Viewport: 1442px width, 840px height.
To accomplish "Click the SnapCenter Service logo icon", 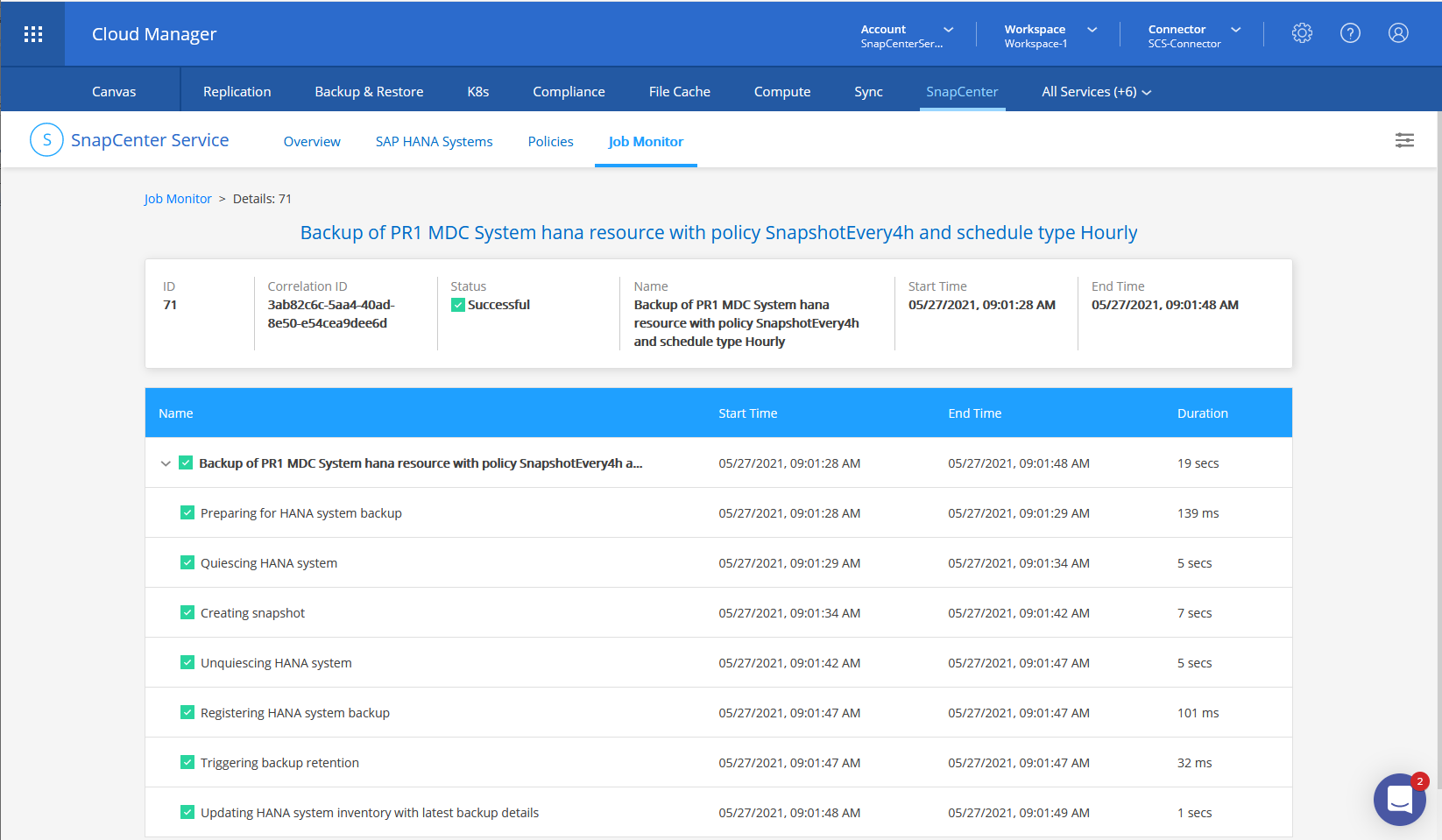I will (x=46, y=140).
